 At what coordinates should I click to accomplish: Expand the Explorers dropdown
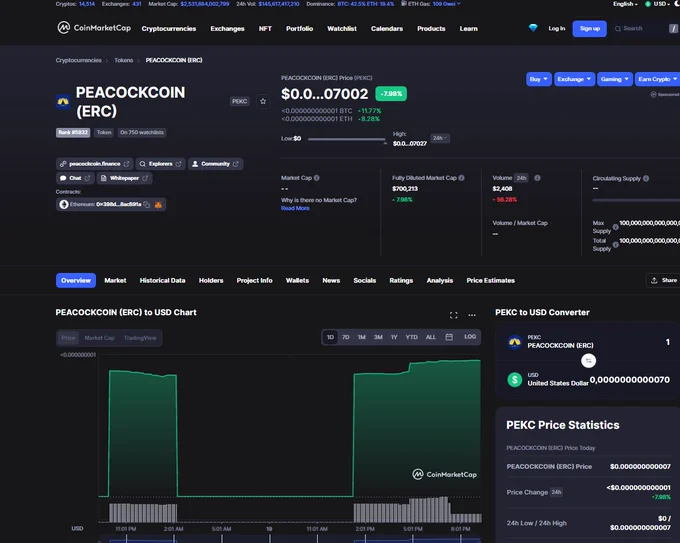click(x=161, y=164)
